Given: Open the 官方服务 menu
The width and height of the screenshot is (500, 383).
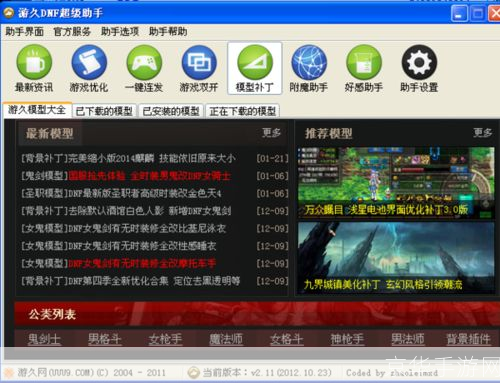Looking at the screenshot, I should click(x=72, y=32).
